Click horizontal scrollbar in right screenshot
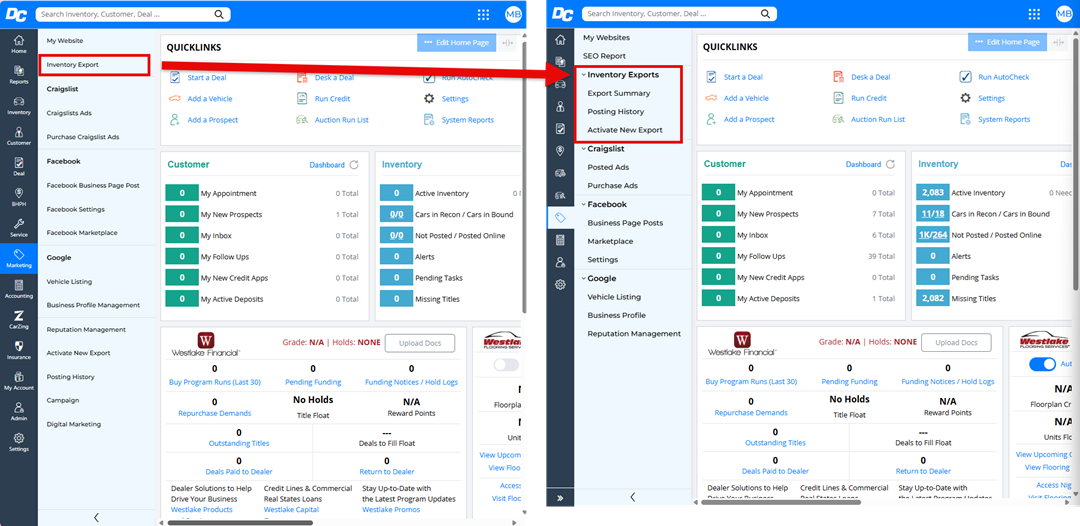This screenshot has width=1080, height=526. click(x=781, y=502)
